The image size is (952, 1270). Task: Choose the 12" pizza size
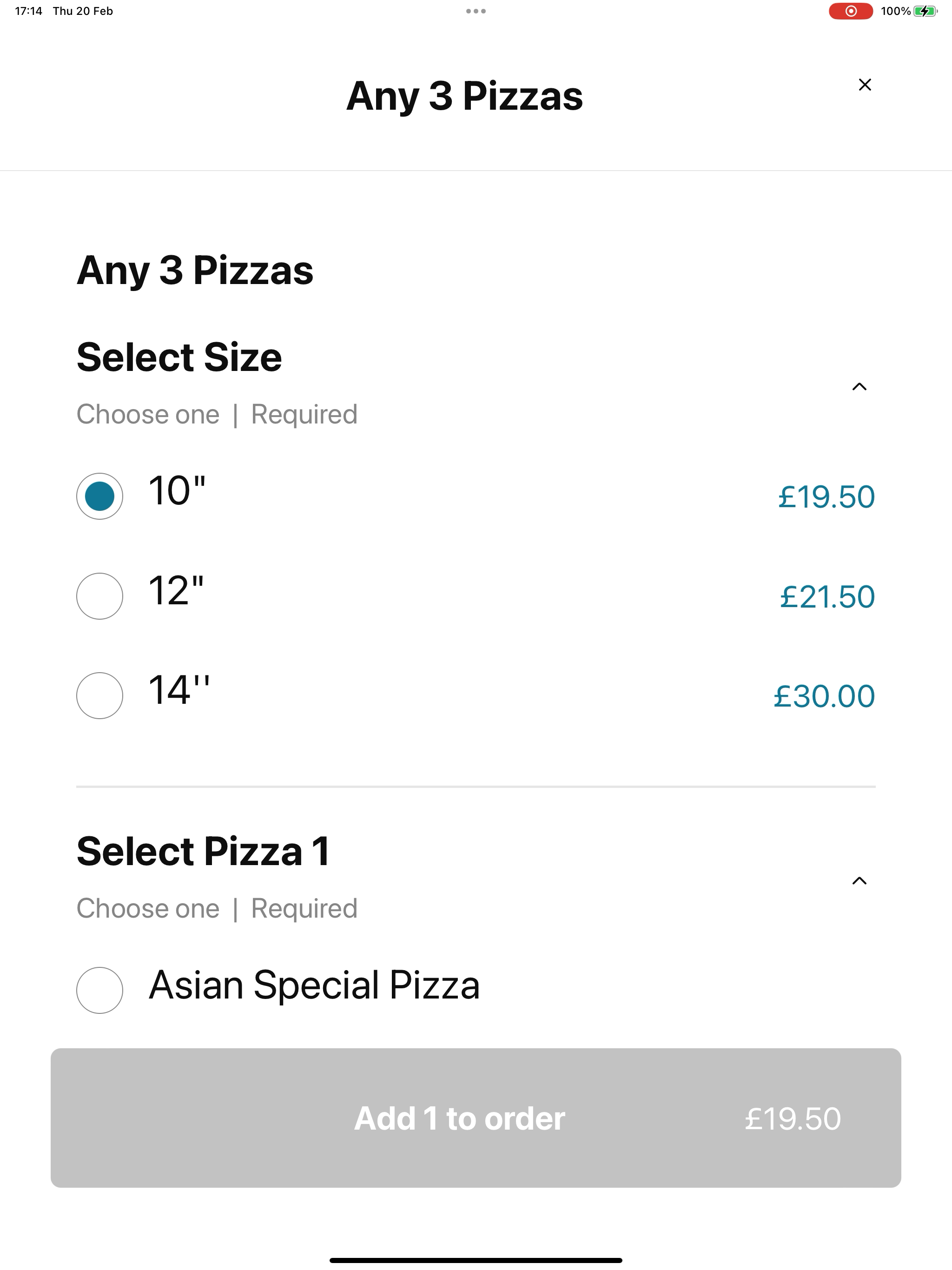[99, 596]
